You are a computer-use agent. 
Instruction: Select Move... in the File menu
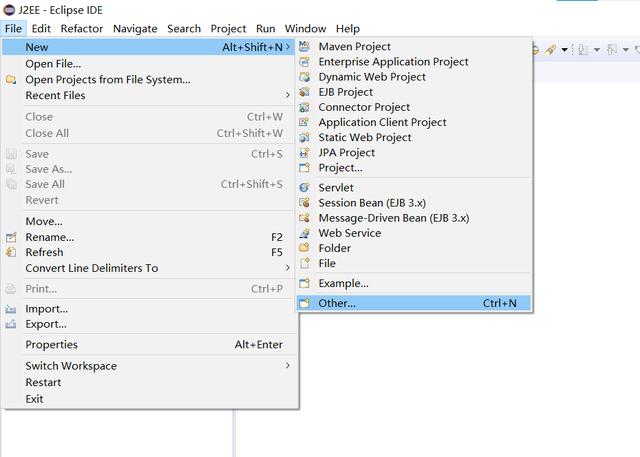click(149, 221)
